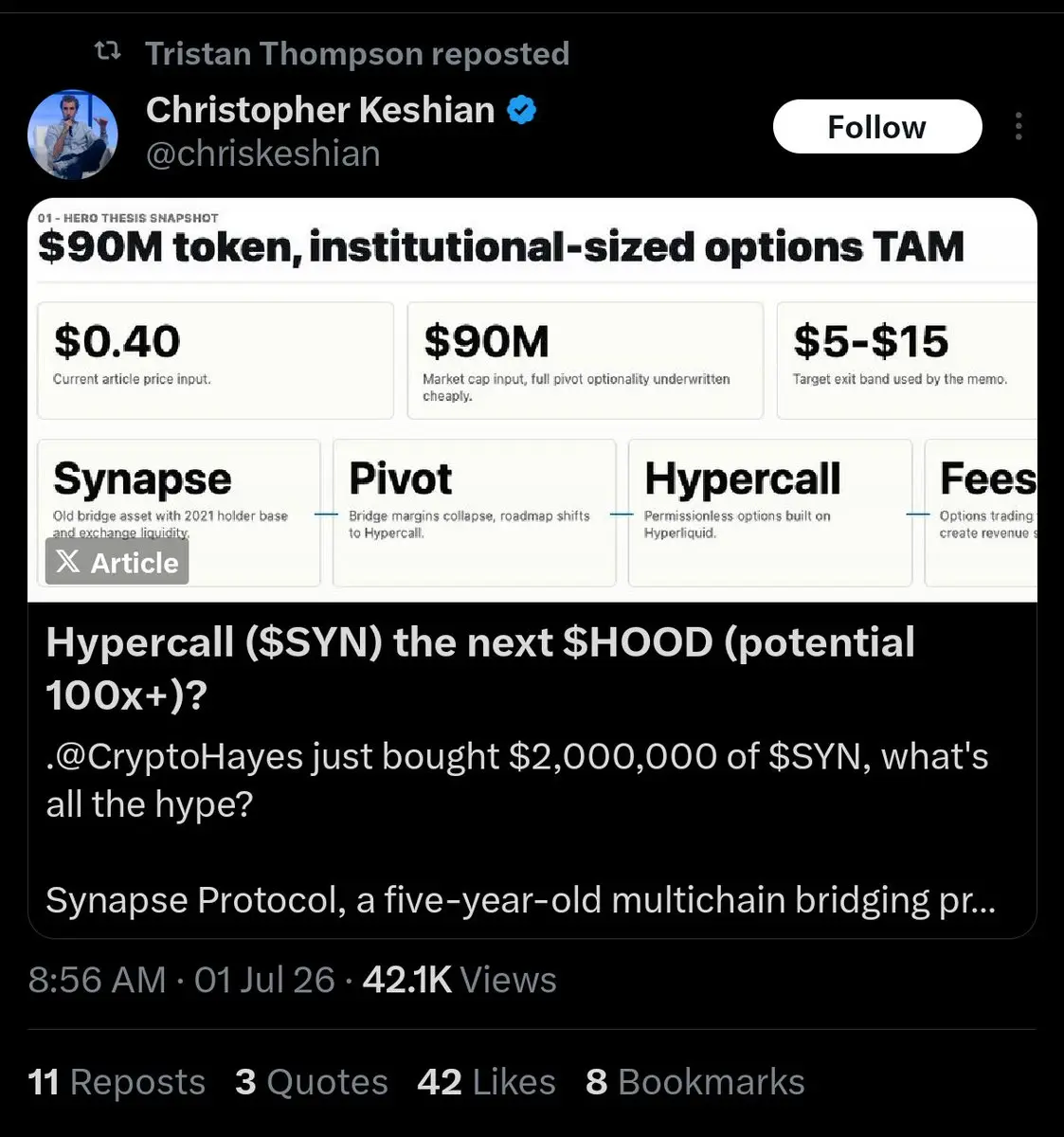Image resolution: width=1064 pixels, height=1137 pixels.
Task: Open Tristan Thompson reposted link
Action: point(357,53)
